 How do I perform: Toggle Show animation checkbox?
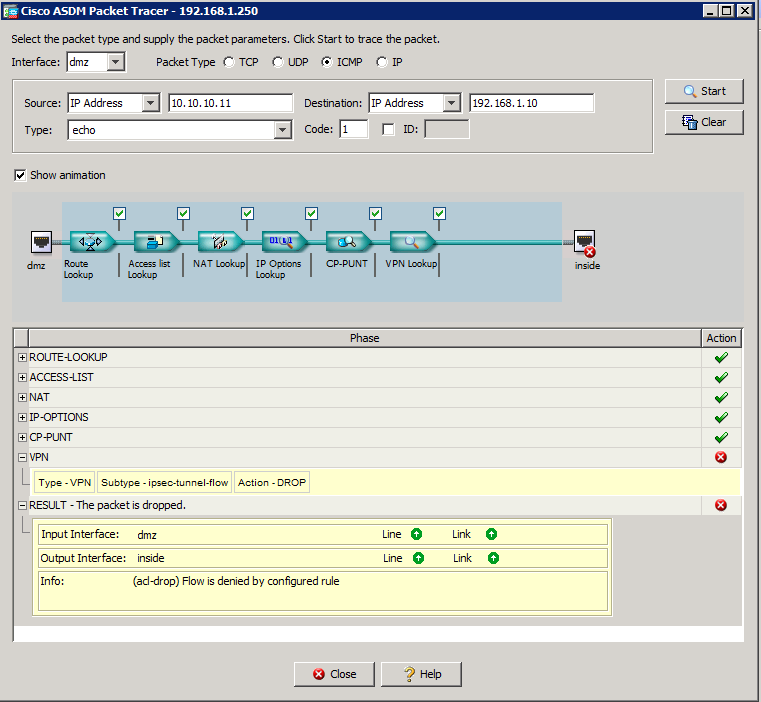[20, 175]
